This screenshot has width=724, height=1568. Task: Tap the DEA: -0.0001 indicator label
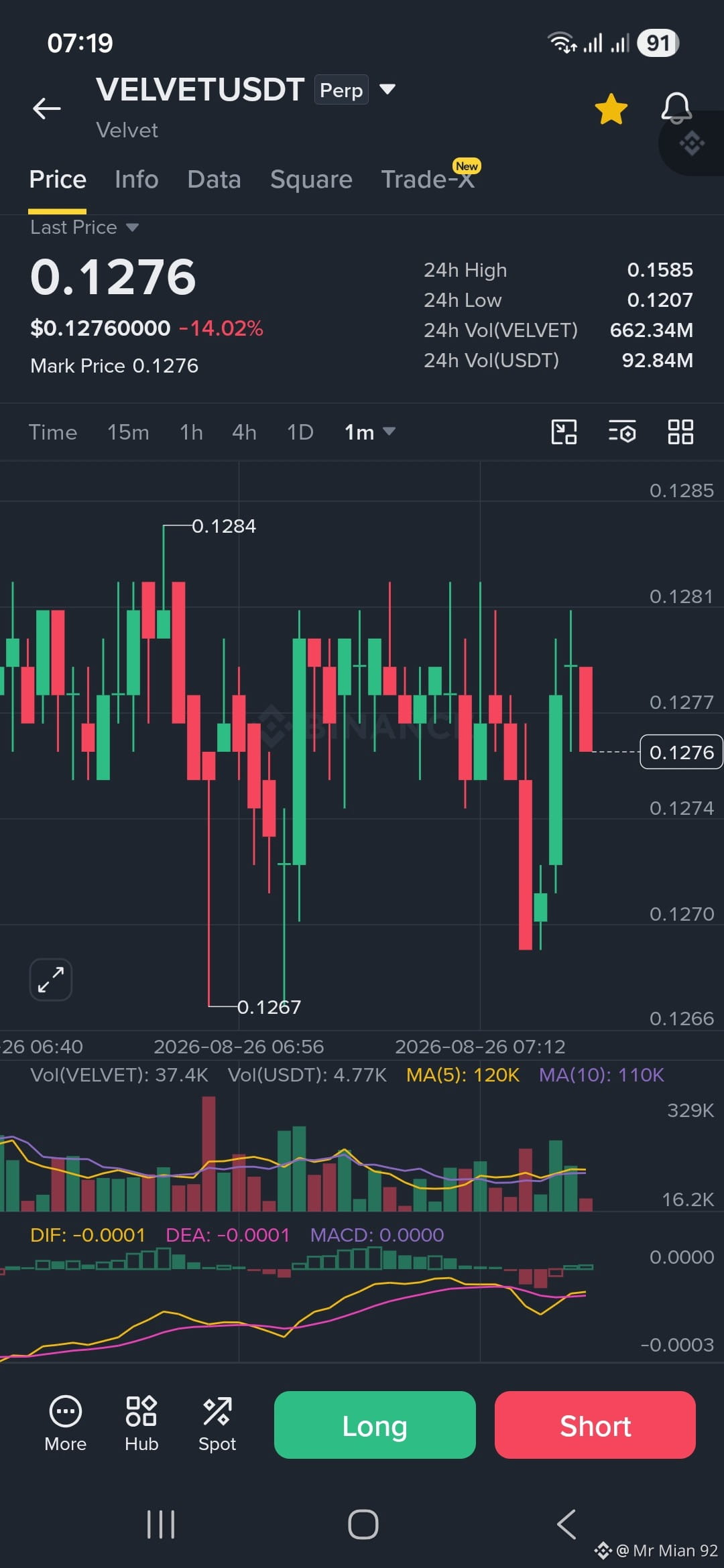click(227, 1235)
